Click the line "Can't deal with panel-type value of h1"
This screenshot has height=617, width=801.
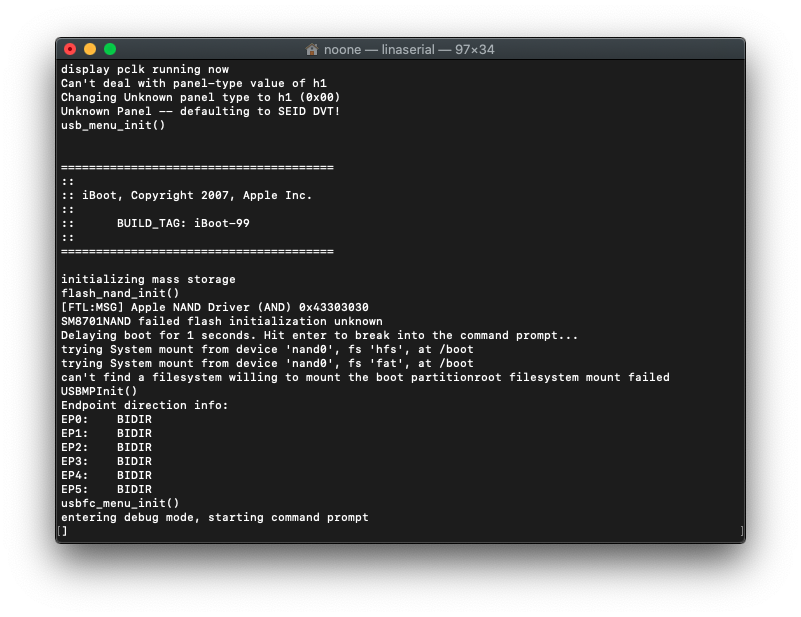click(194, 83)
